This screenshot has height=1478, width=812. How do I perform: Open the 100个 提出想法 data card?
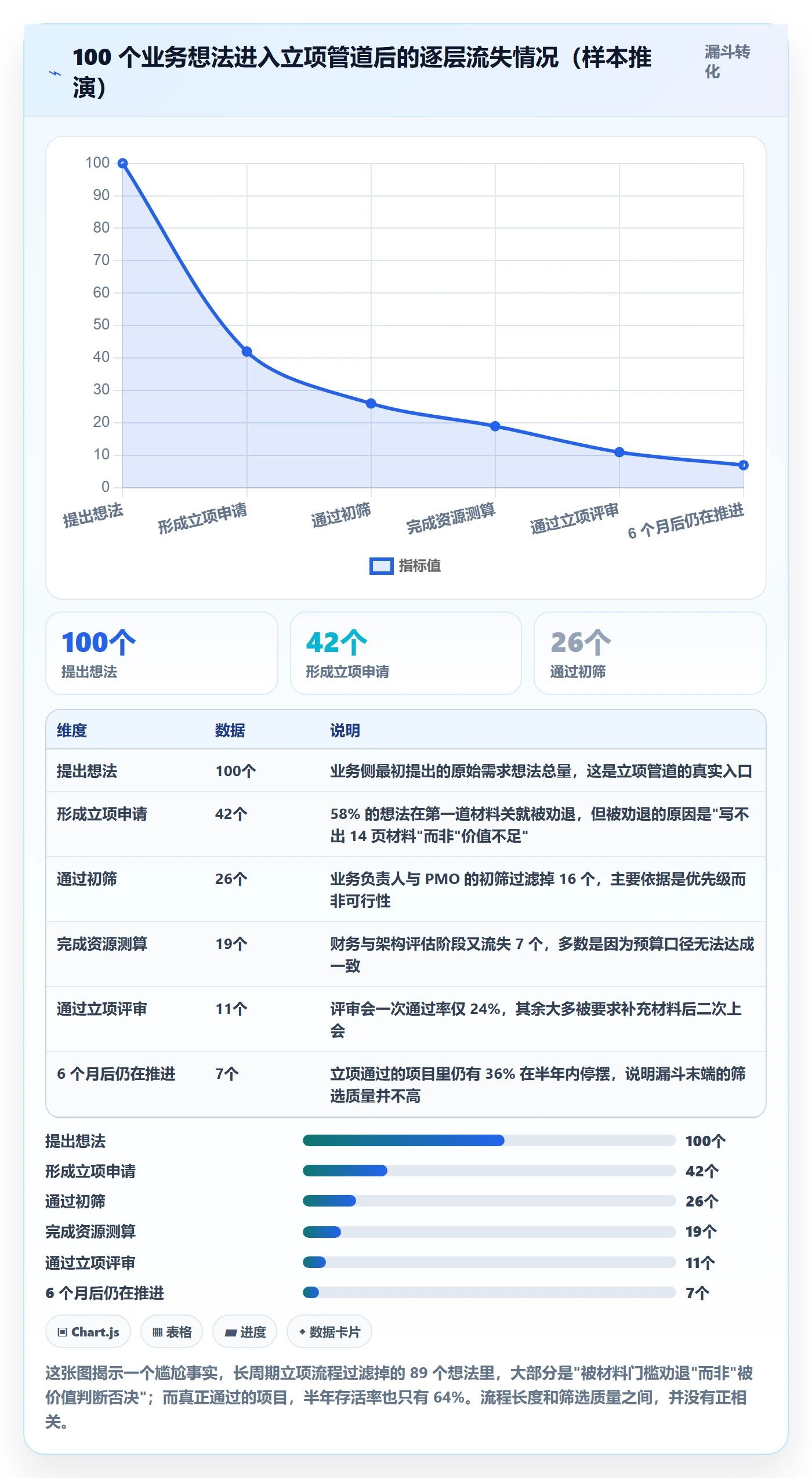[x=162, y=653]
